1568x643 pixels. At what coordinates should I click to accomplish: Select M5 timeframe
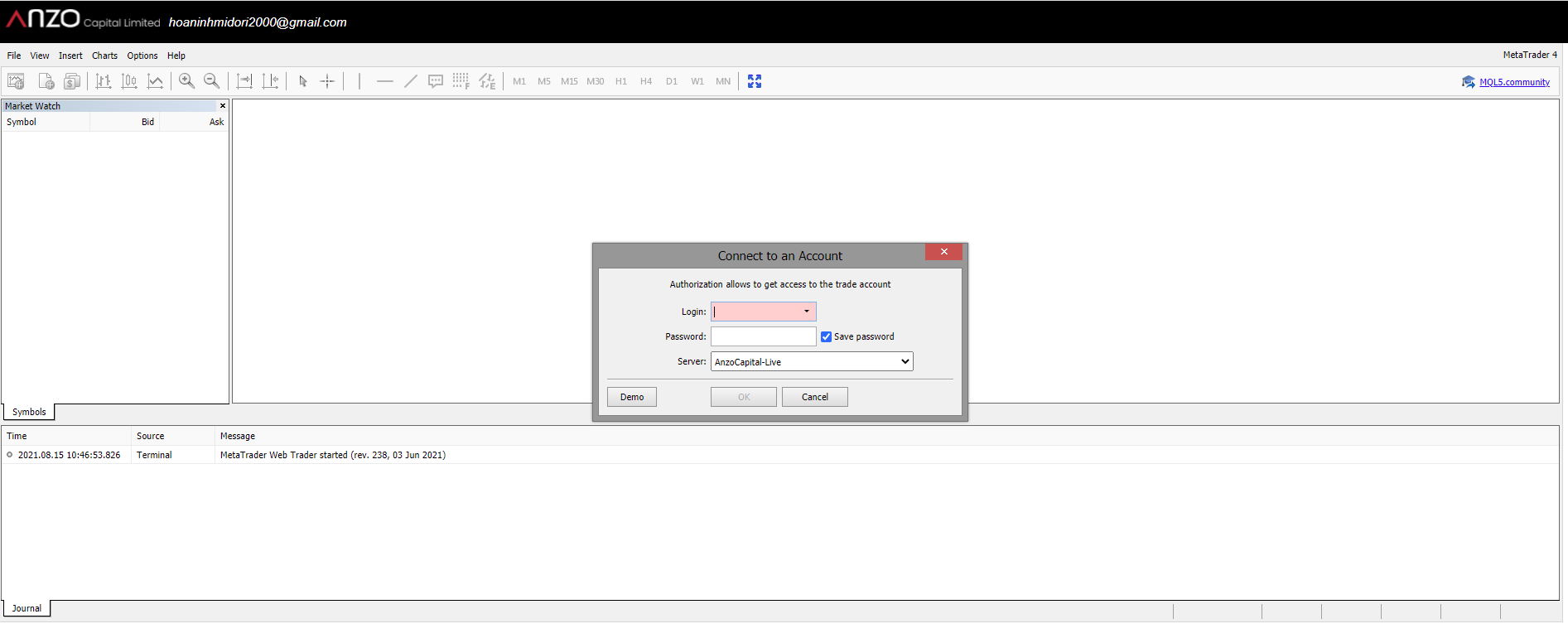point(544,81)
